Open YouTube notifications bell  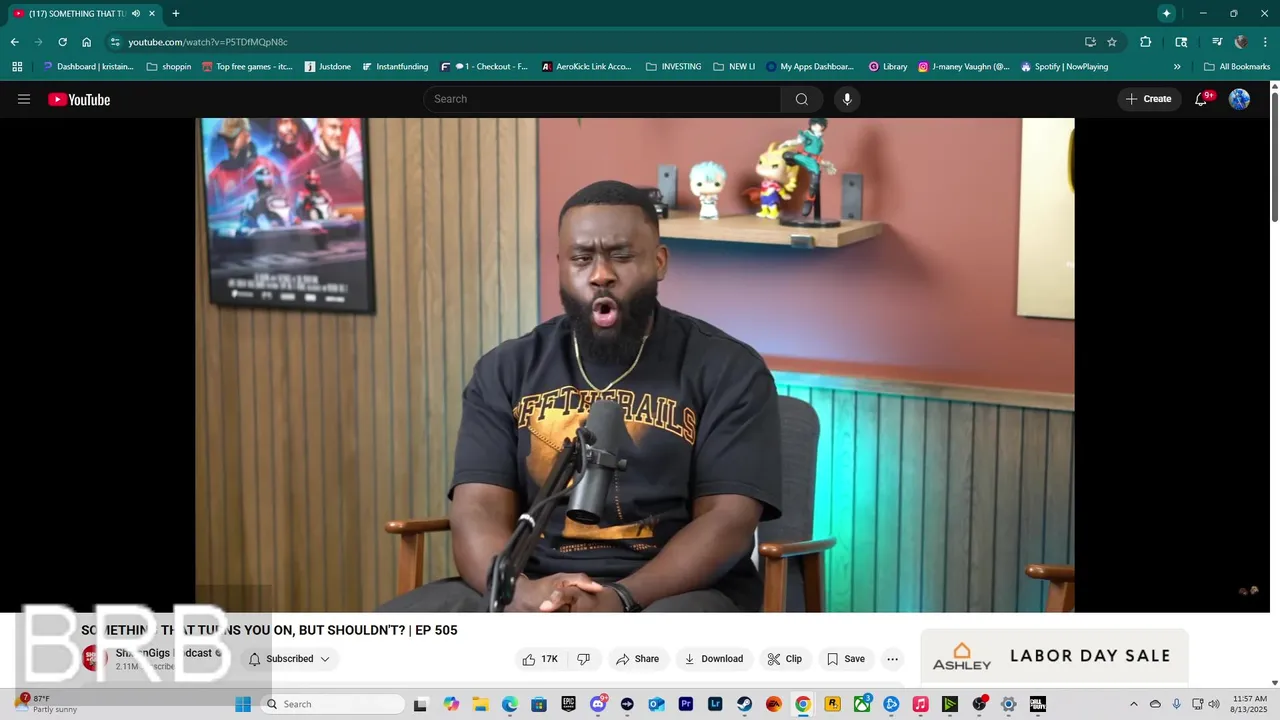(1203, 99)
